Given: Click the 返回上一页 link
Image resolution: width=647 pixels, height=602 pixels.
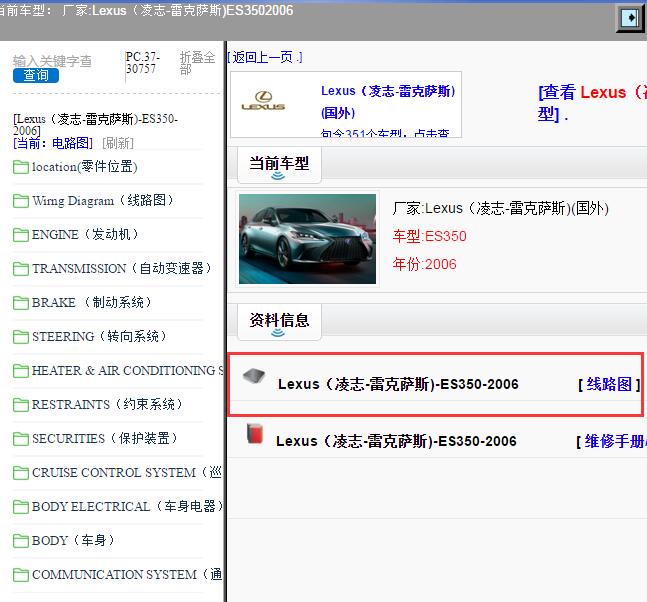Looking at the screenshot, I should [x=264, y=57].
